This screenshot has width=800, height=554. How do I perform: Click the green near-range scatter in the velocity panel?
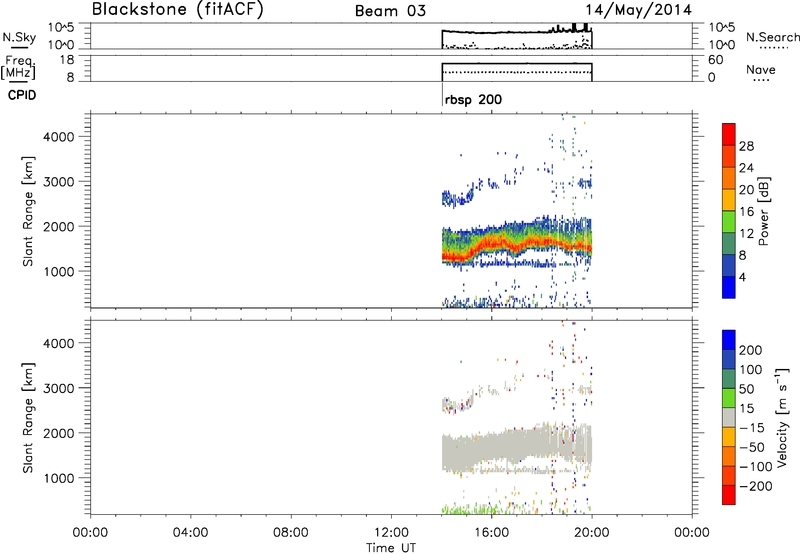tap(469, 509)
